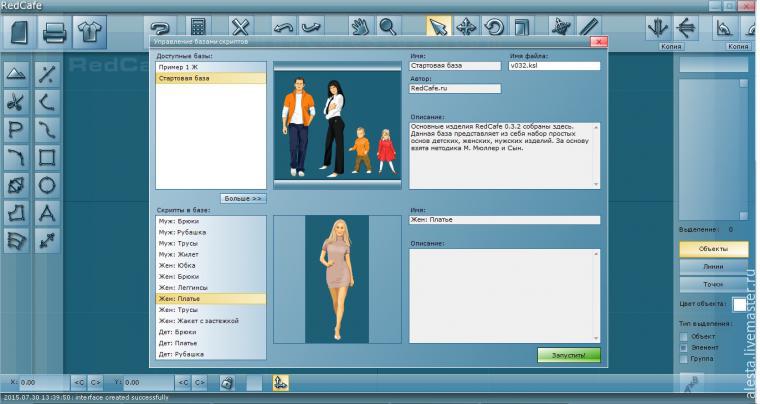760x404 pixels.
Task: Select the Жен: Платье script
Action: click(x=211, y=299)
